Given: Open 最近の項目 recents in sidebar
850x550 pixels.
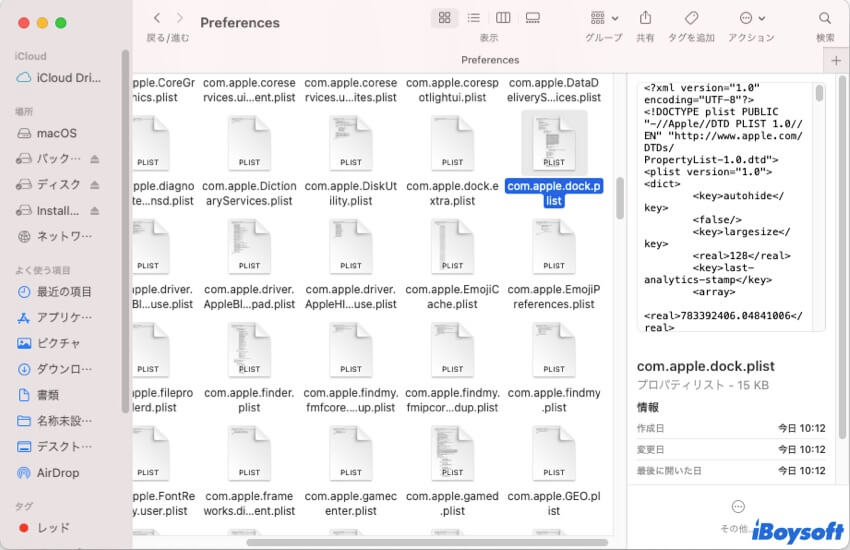Looking at the screenshot, I should [x=54, y=292].
